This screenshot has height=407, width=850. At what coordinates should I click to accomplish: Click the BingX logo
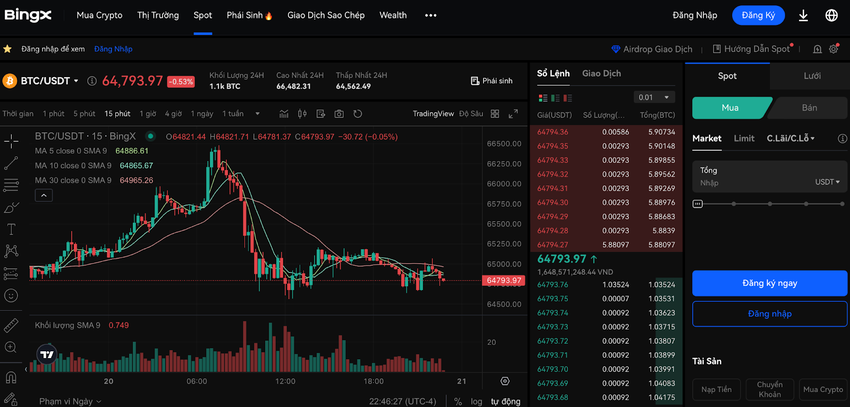click(x=28, y=15)
